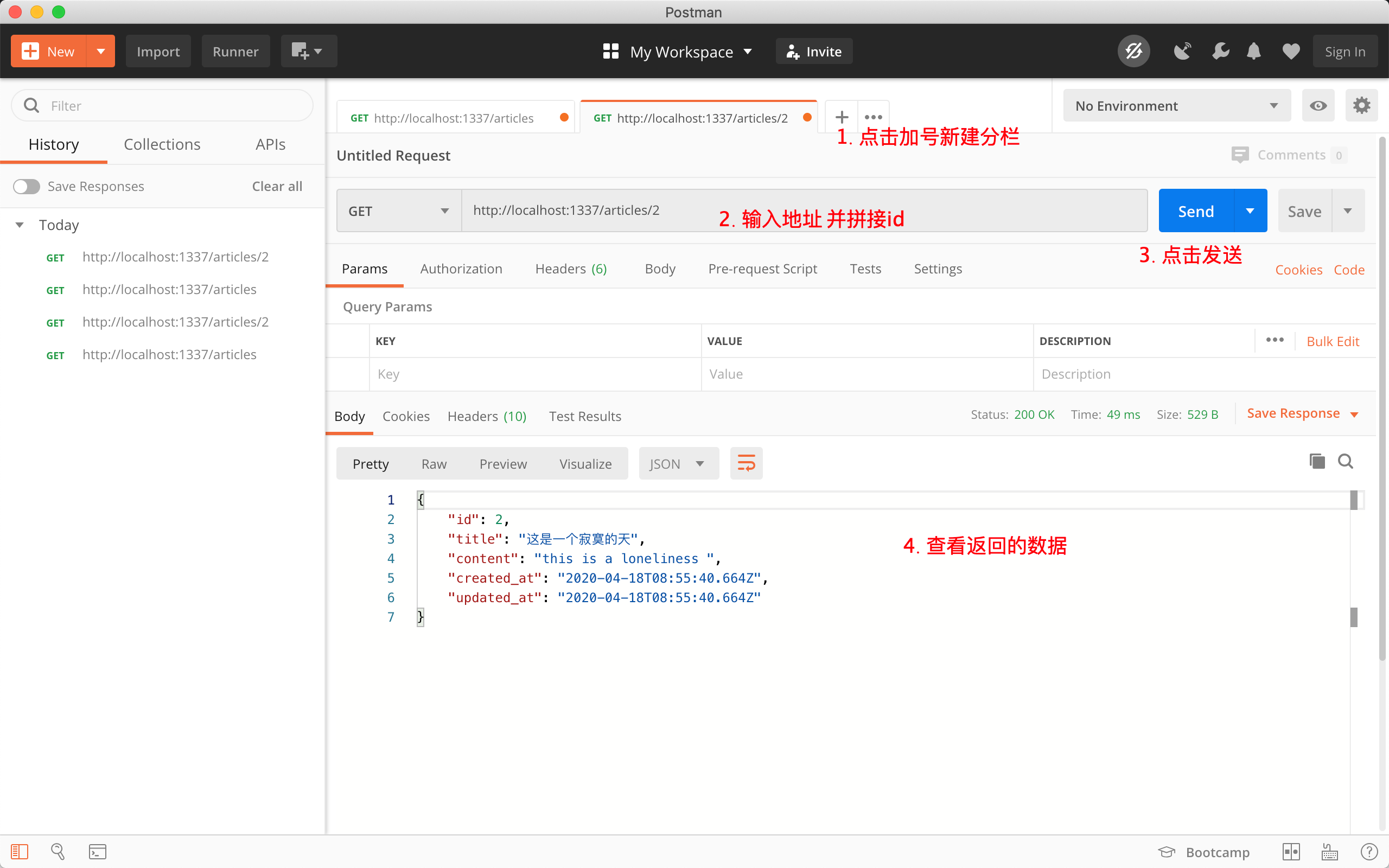Image resolution: width=1389 pixels, height=868 pixels.
Task: Click the plus icon to open new tab
Action: [x=842, y=117]
